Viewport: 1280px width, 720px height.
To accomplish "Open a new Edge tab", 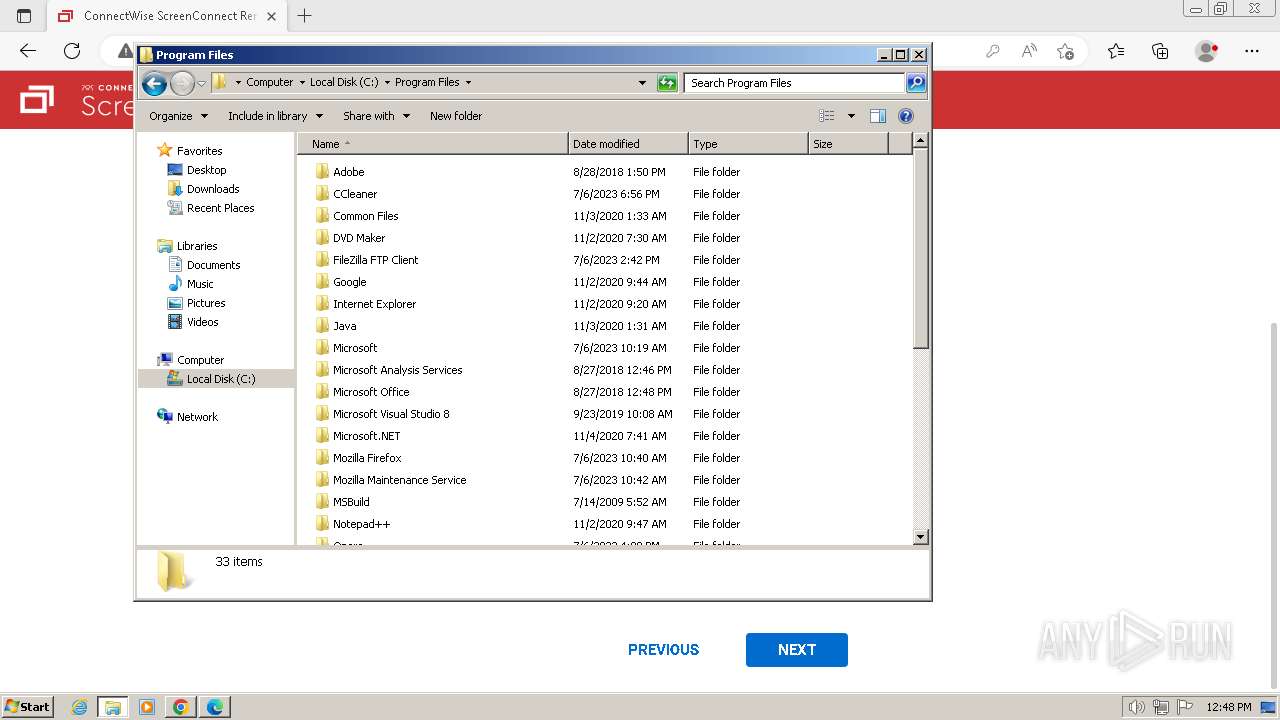I will point(305,16).
